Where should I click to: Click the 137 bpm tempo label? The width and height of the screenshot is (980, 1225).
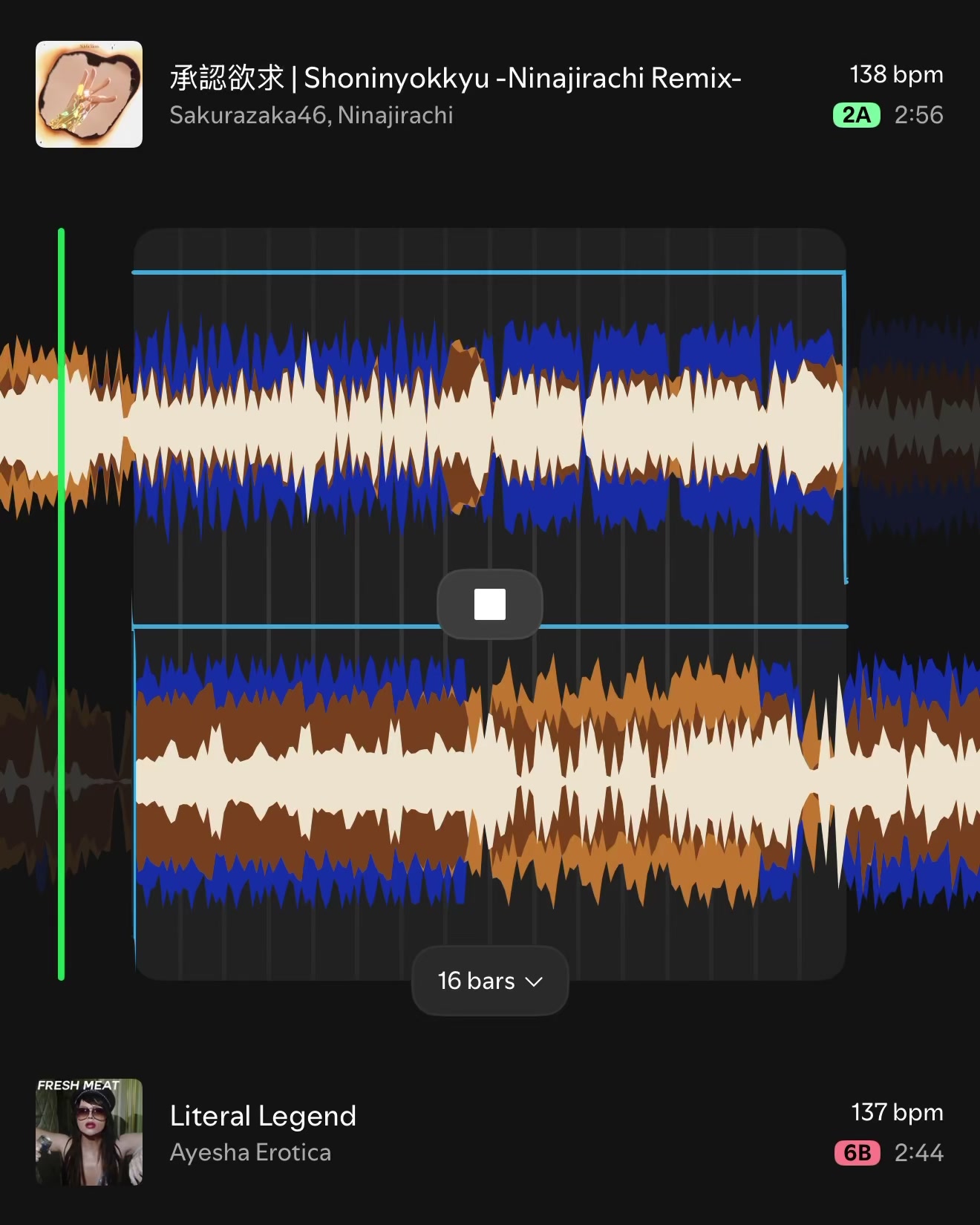pyautogui.click(x=897, y=1112)
